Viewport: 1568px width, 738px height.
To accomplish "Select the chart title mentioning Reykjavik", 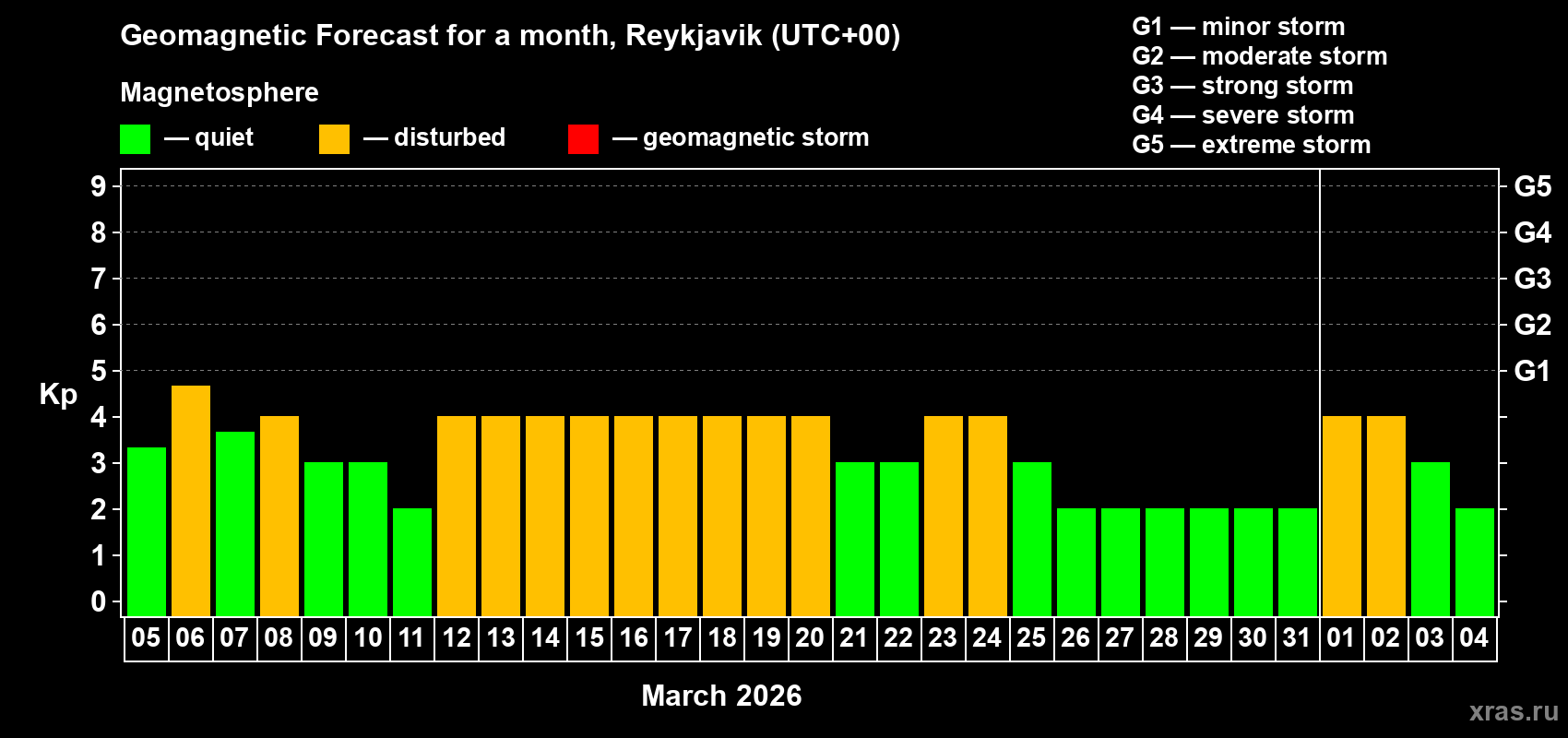I will 510,36.
